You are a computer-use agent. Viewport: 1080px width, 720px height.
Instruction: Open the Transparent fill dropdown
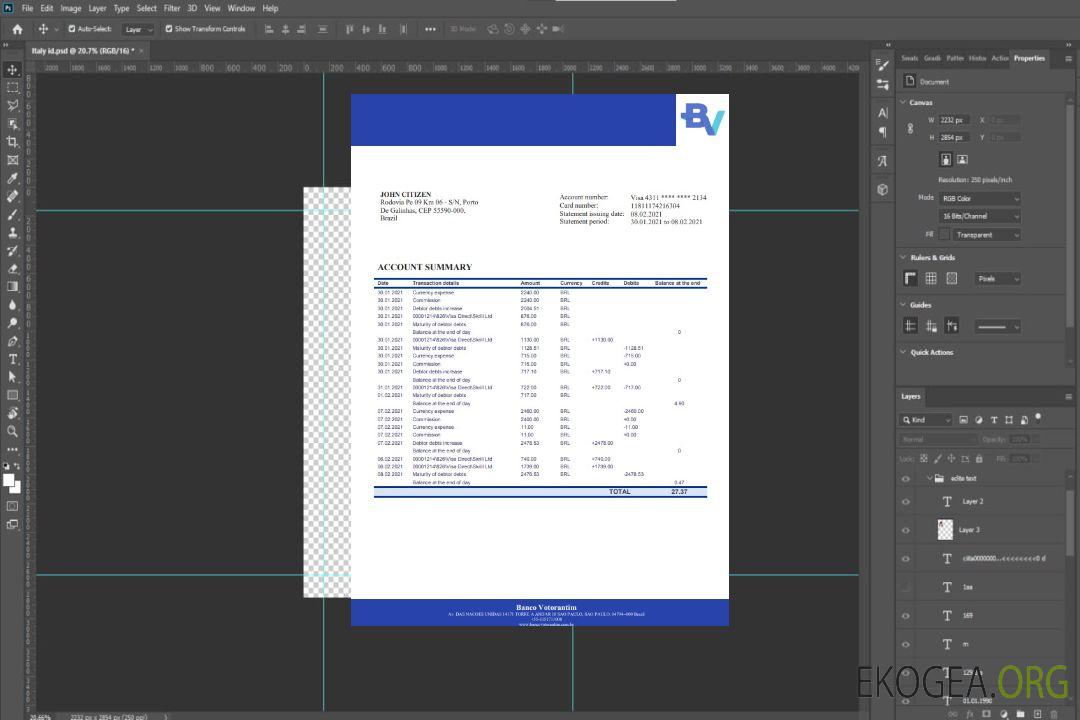986,235
